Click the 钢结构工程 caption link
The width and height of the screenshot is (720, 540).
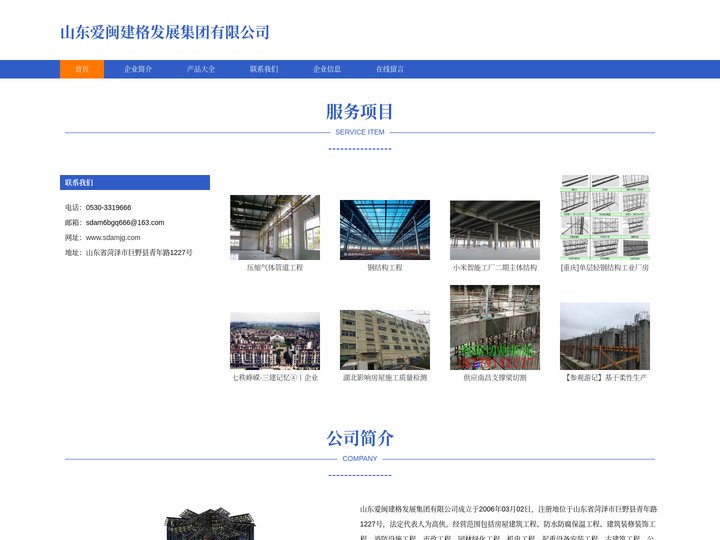pos(385,268)
